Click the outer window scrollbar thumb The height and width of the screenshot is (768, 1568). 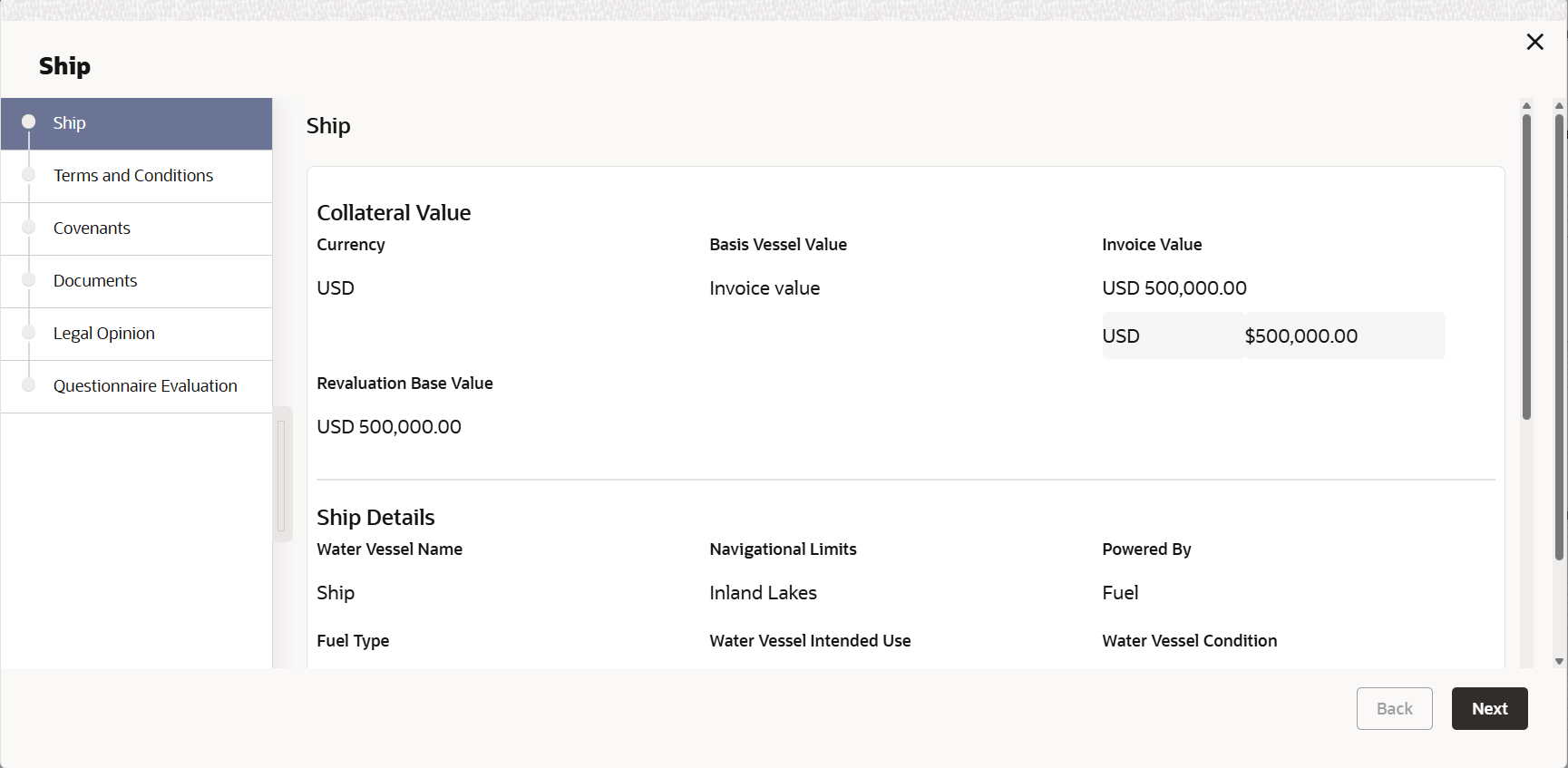(x=1559, y=335)
